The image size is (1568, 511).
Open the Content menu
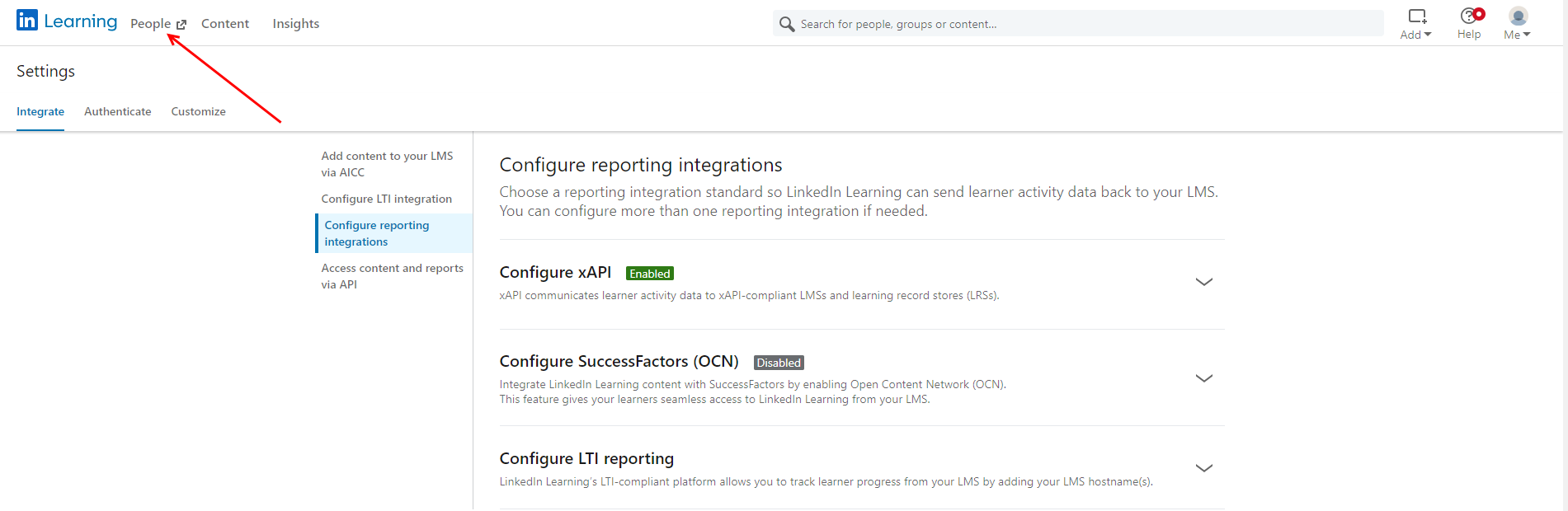tap(225, 24)
